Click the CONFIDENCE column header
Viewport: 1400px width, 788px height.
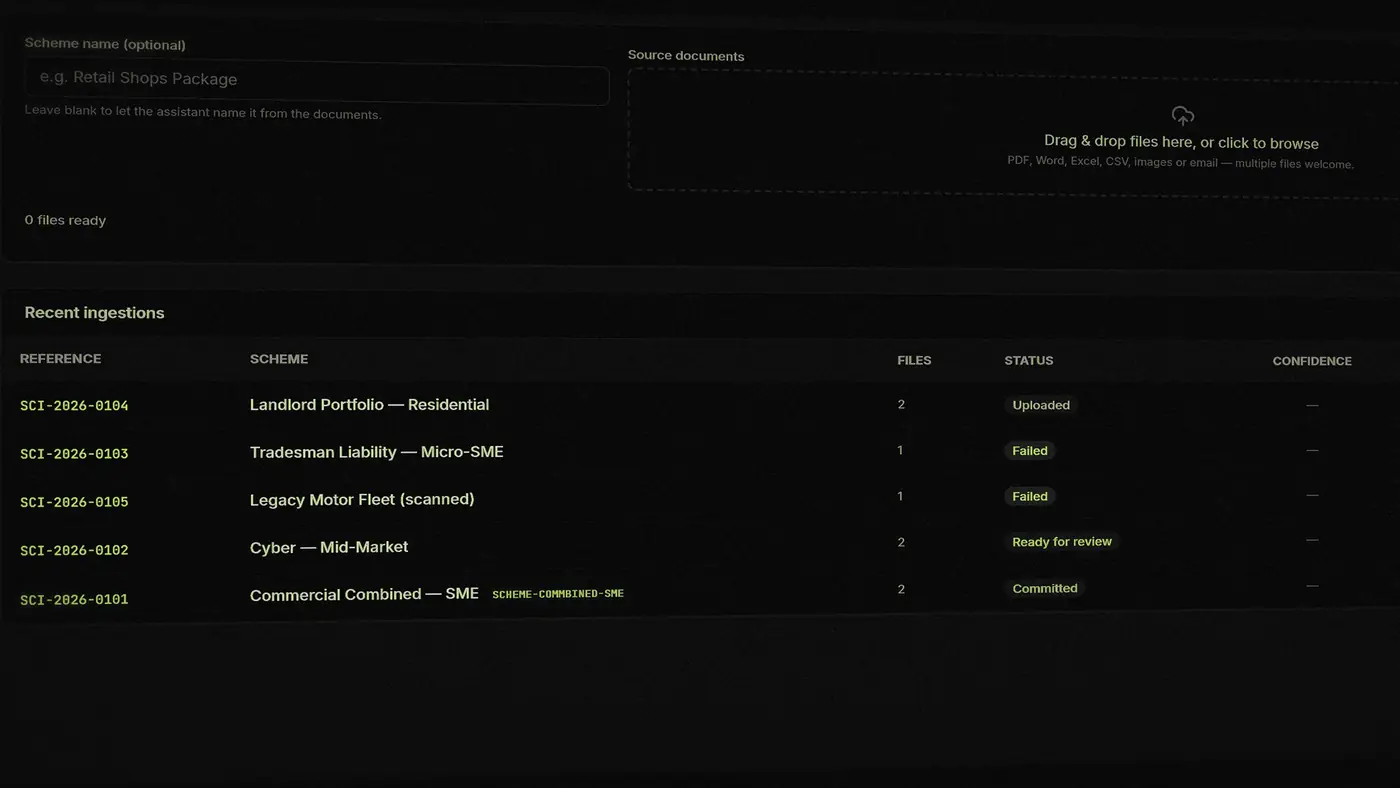(1312, 361)
